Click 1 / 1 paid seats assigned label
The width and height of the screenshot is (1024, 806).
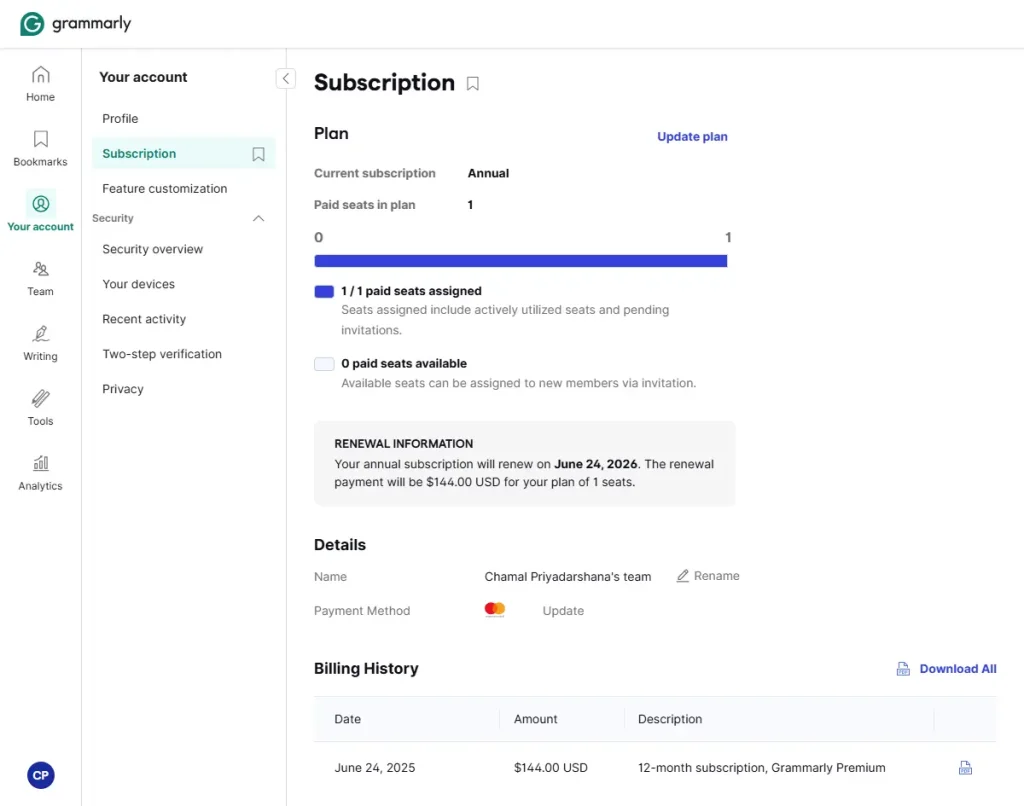pos(411,291)
